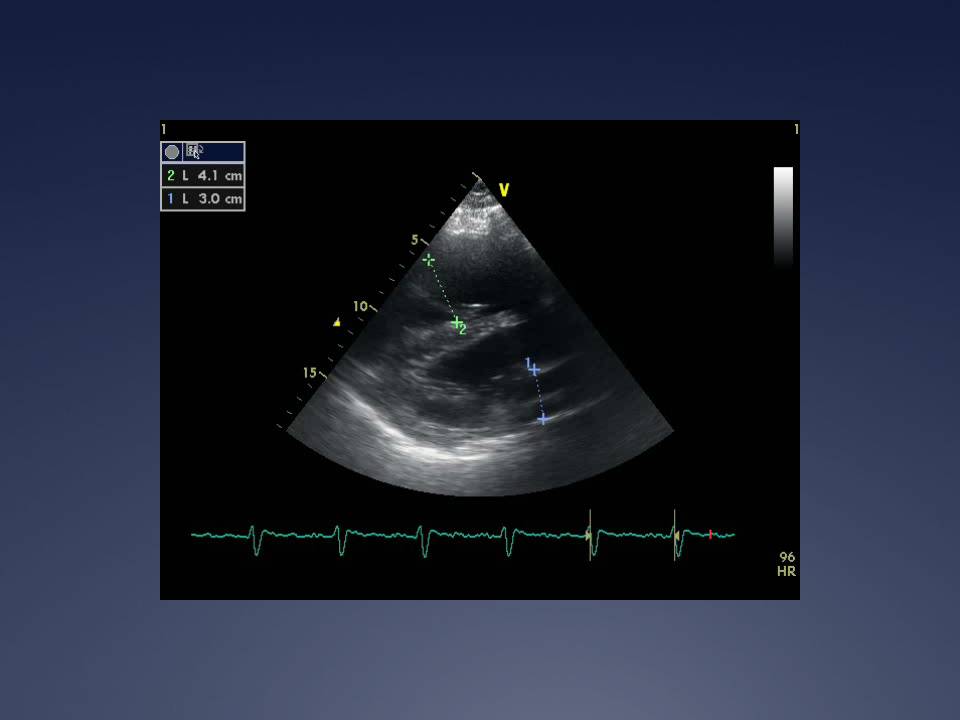This screenshot has width=960, height=720.
Task: Click the last yellow ECG trigger line
Action: pos(675,535)
